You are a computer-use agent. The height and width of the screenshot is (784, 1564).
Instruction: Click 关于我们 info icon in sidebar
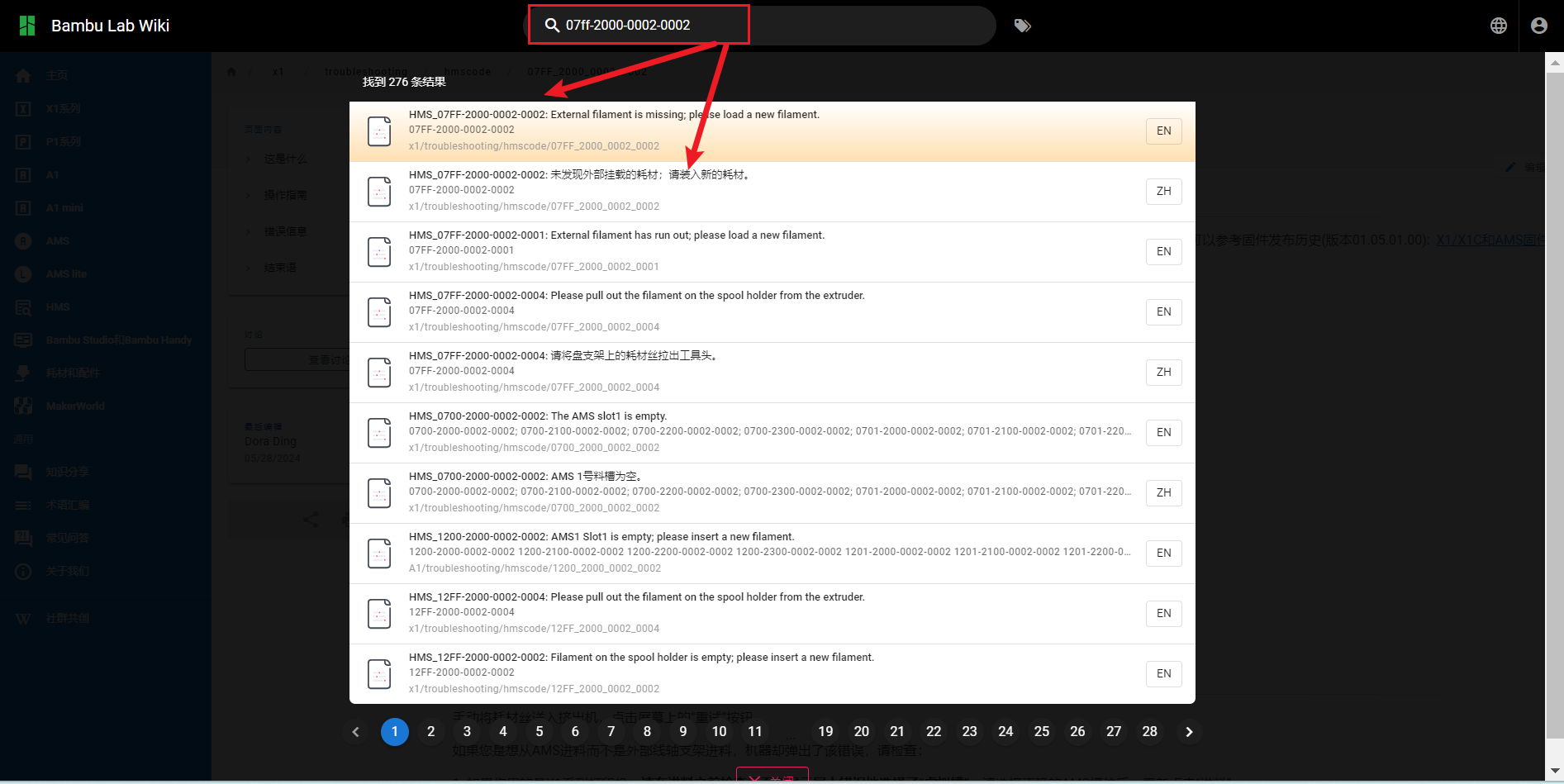[23, 572]
